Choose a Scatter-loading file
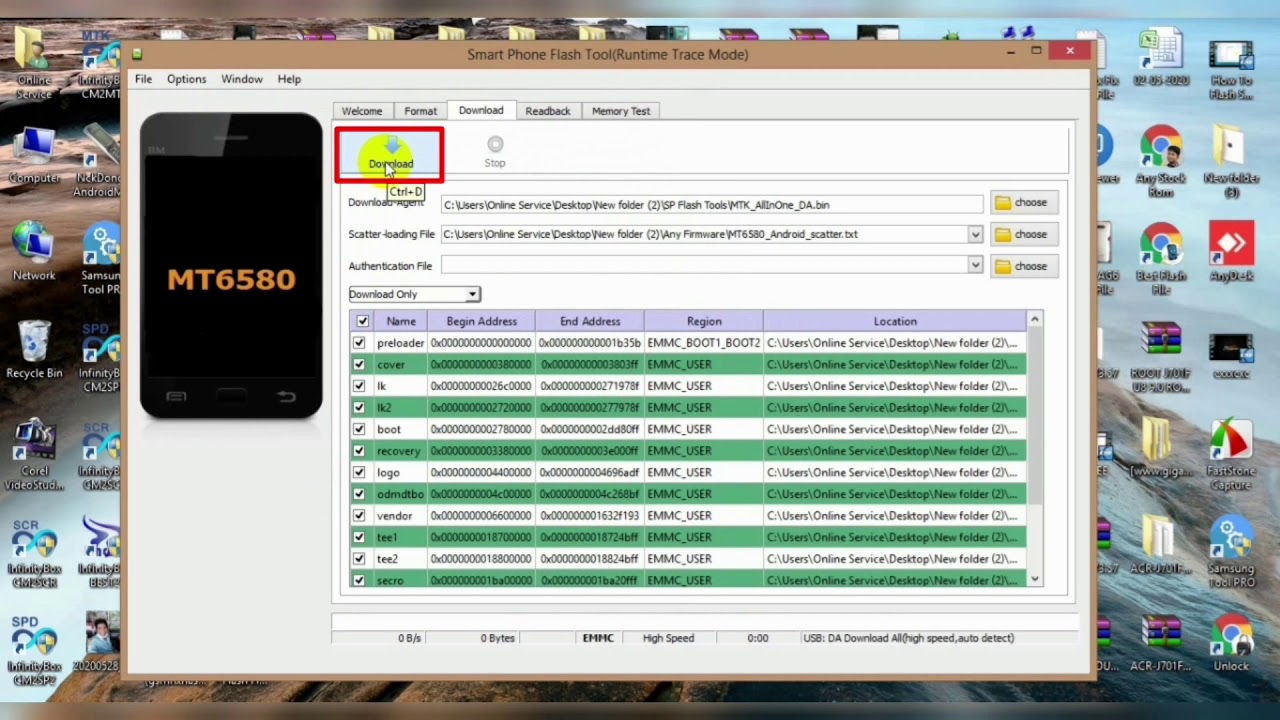The width and height of the screenshot is (1280, 720). [1022, 234]
